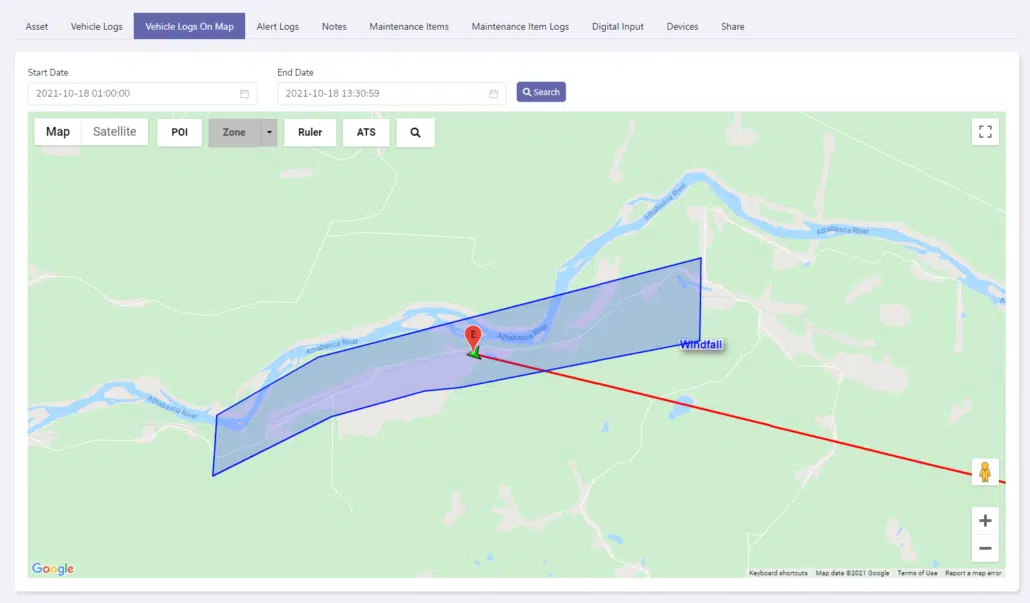Viewport: 1030px width, 603px height.
Task: Click the Street View pegman icon
Action: tap(985, 472)
